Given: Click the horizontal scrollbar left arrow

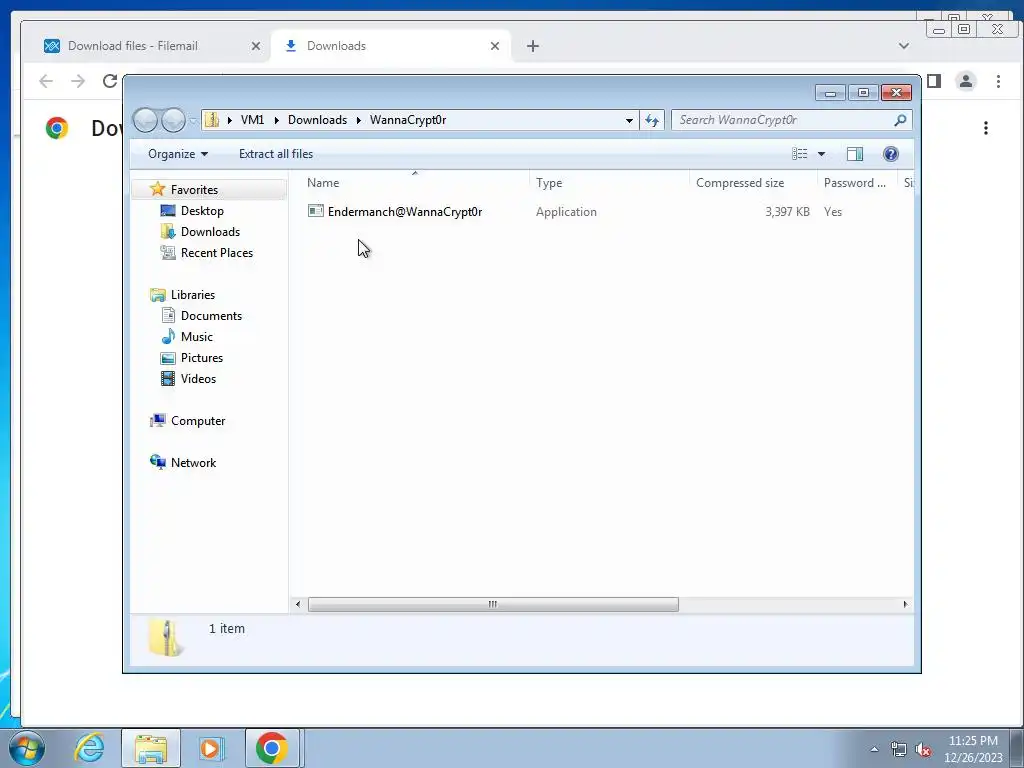Looking at the screenshot, I should [298, 605].
